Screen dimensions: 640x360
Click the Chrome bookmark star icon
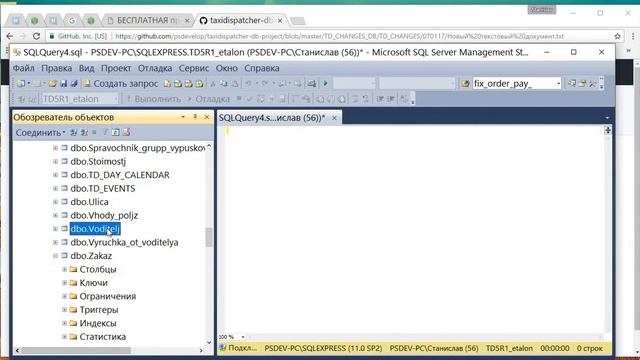pyautogui.click(x=617, y=36)
